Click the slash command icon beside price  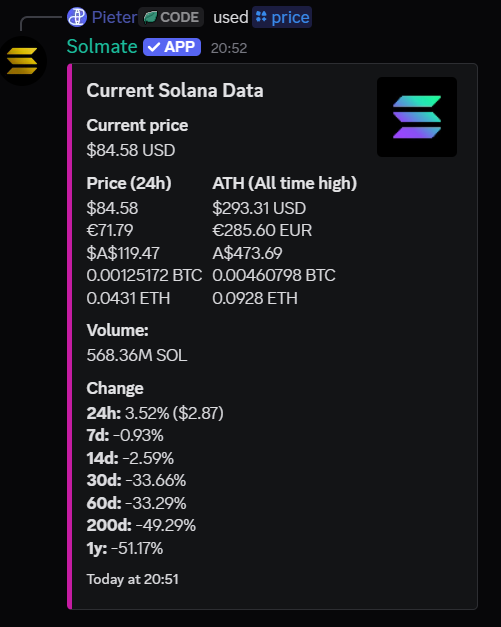coord(261,17)
